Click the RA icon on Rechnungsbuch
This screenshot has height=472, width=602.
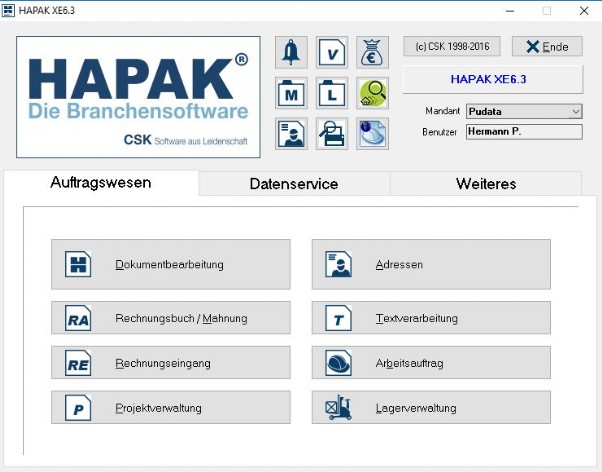click(x=78, y=318)
